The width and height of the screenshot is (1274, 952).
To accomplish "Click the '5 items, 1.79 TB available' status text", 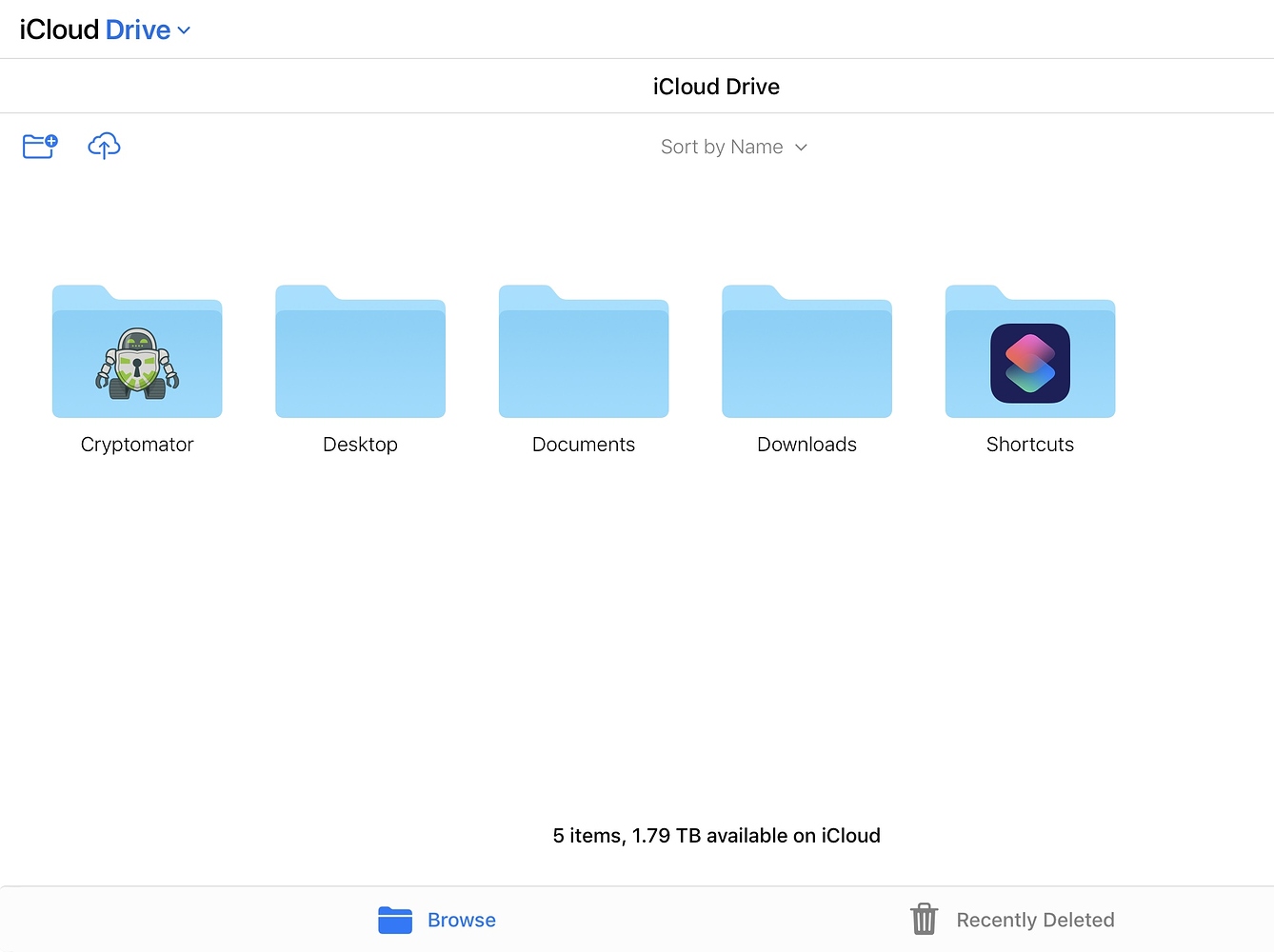I will click(716, 836).
